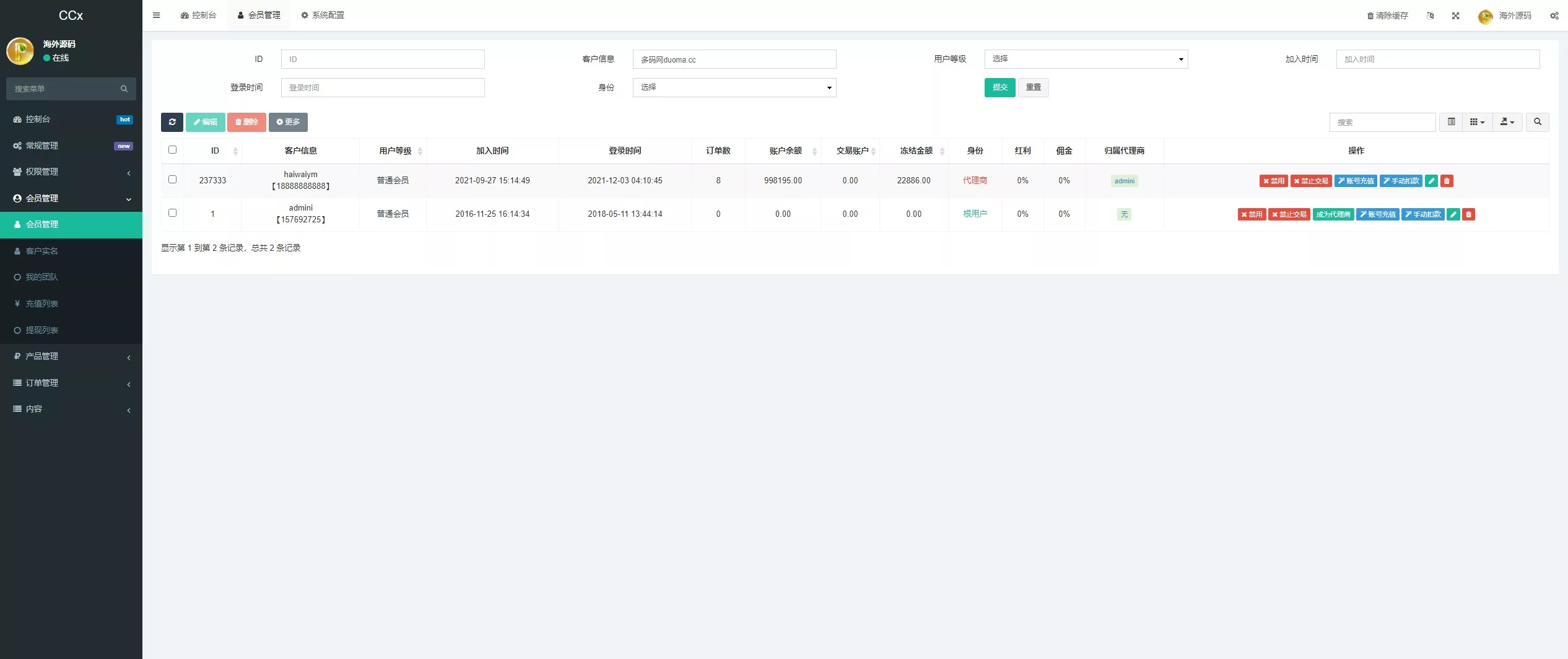Sort table by 账户余额 column arrows

pyautogui.click(x=813, y=151)
